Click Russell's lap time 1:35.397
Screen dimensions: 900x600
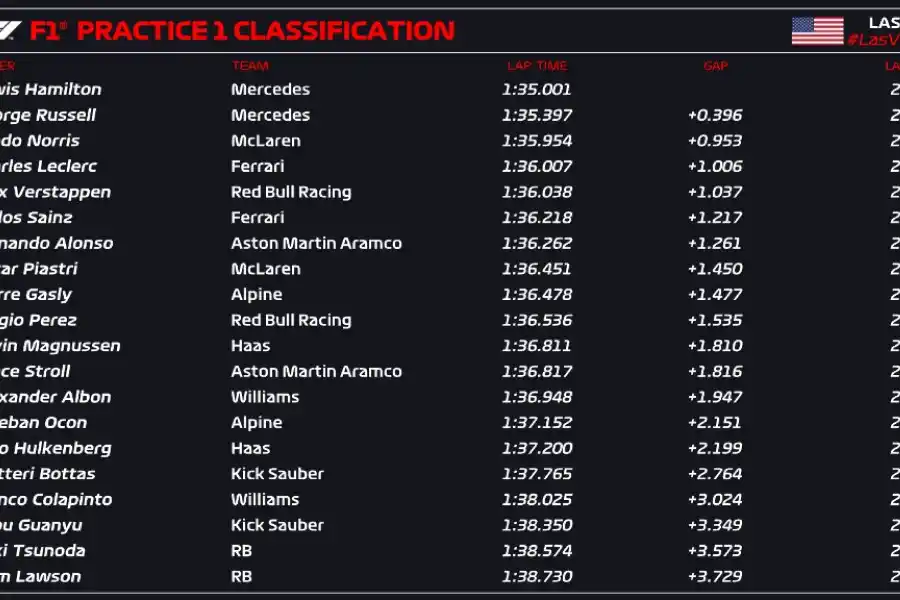pyautogui.click(x=539, y=115)
